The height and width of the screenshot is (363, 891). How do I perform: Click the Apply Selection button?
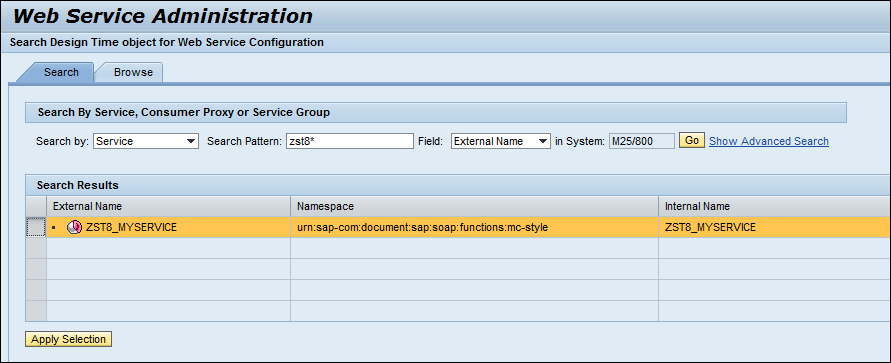[69, 339]
